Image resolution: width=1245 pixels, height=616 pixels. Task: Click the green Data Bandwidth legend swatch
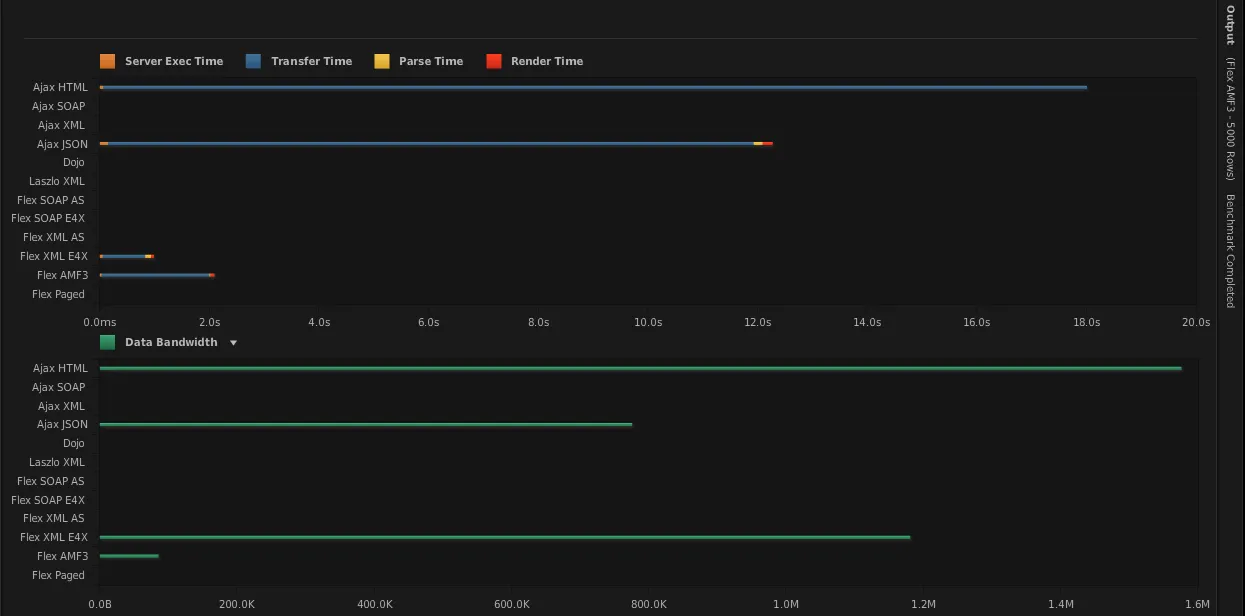click(108, 342)
